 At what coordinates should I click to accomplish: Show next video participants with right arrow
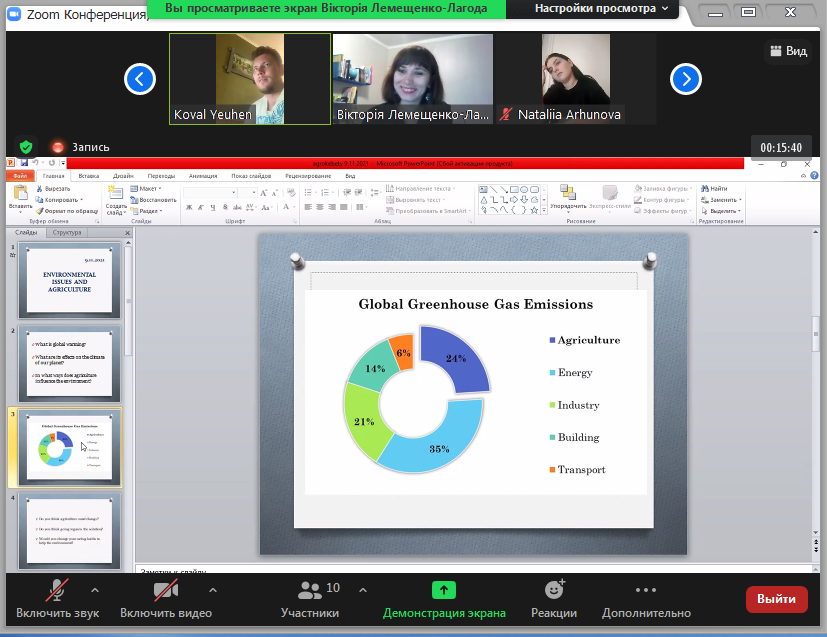(684, 78)
